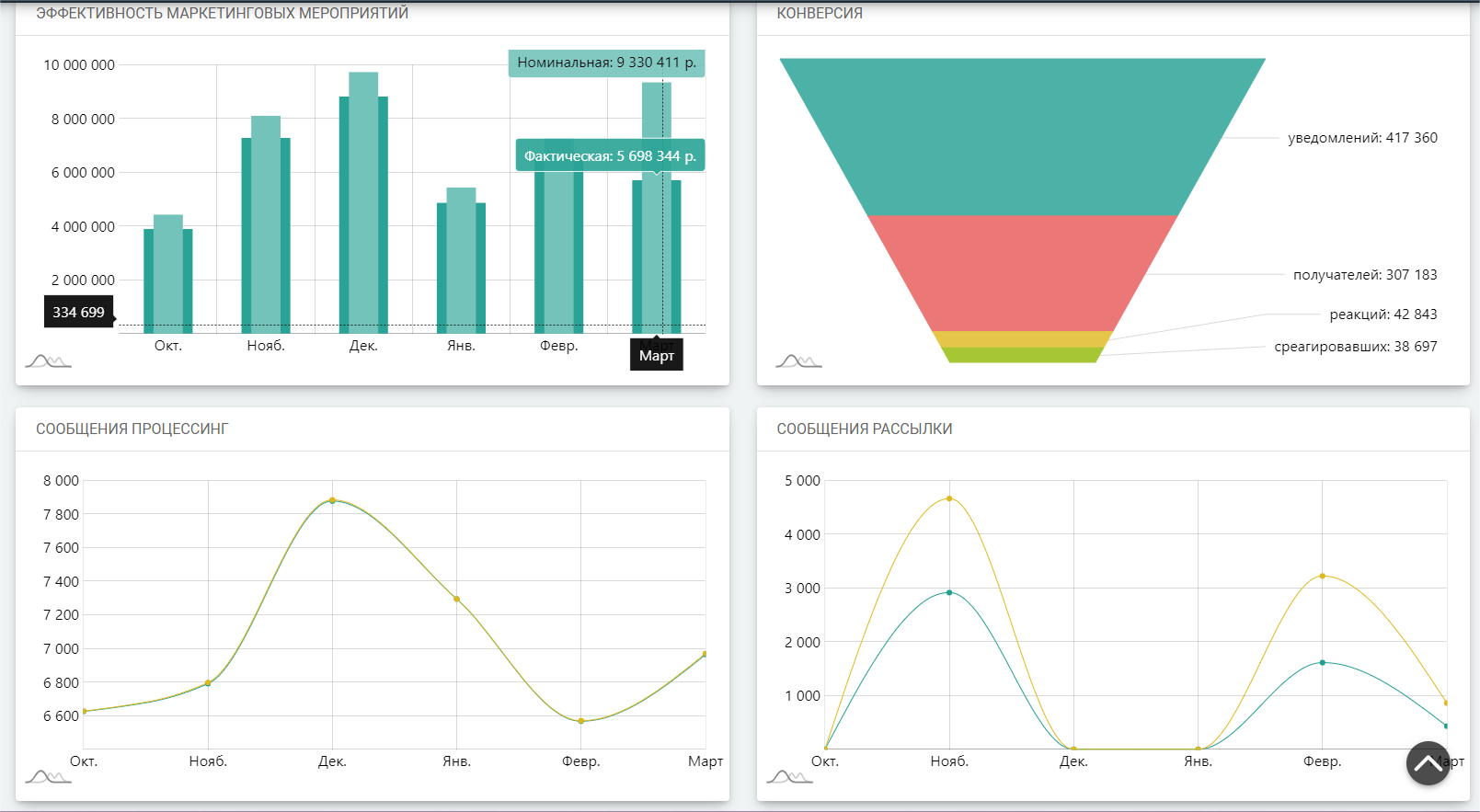This screenshot has height=812, width=1480.
Task: Click the 'Фактическая: 5 698 344 р.' tooltip
Action: [610, 156]
